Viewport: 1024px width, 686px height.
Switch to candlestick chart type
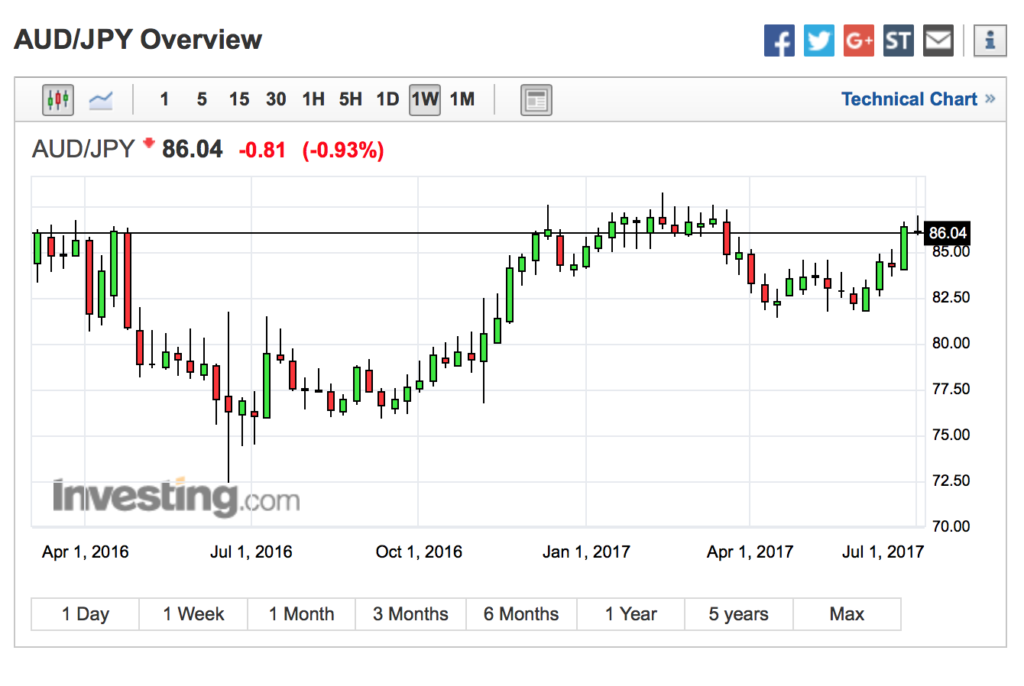(x=57, y=100)
